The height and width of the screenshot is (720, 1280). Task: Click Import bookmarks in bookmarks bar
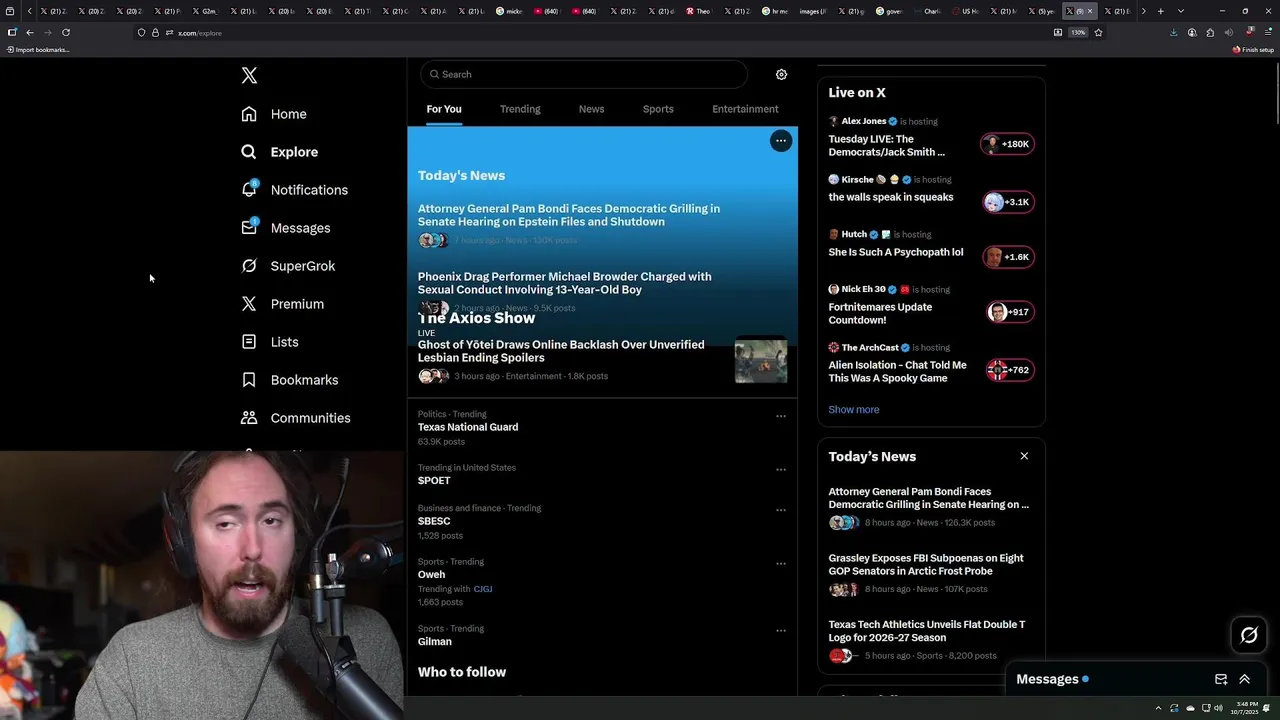click(x=38, y=50)
